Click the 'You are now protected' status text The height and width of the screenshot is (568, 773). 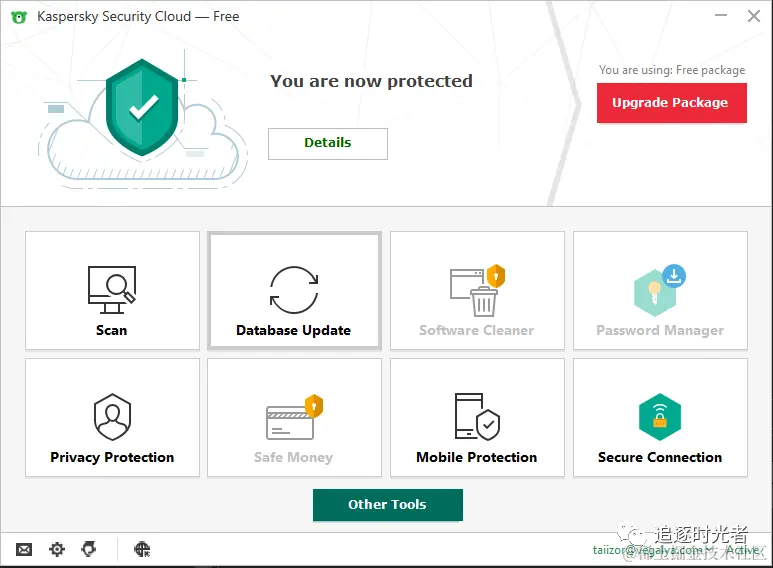click(371, 81)
